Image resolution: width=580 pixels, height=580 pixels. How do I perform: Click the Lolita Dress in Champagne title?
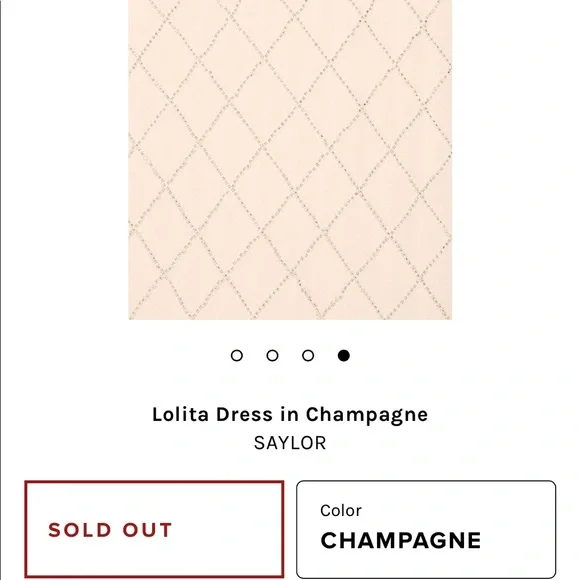click(x=290, y=415)
